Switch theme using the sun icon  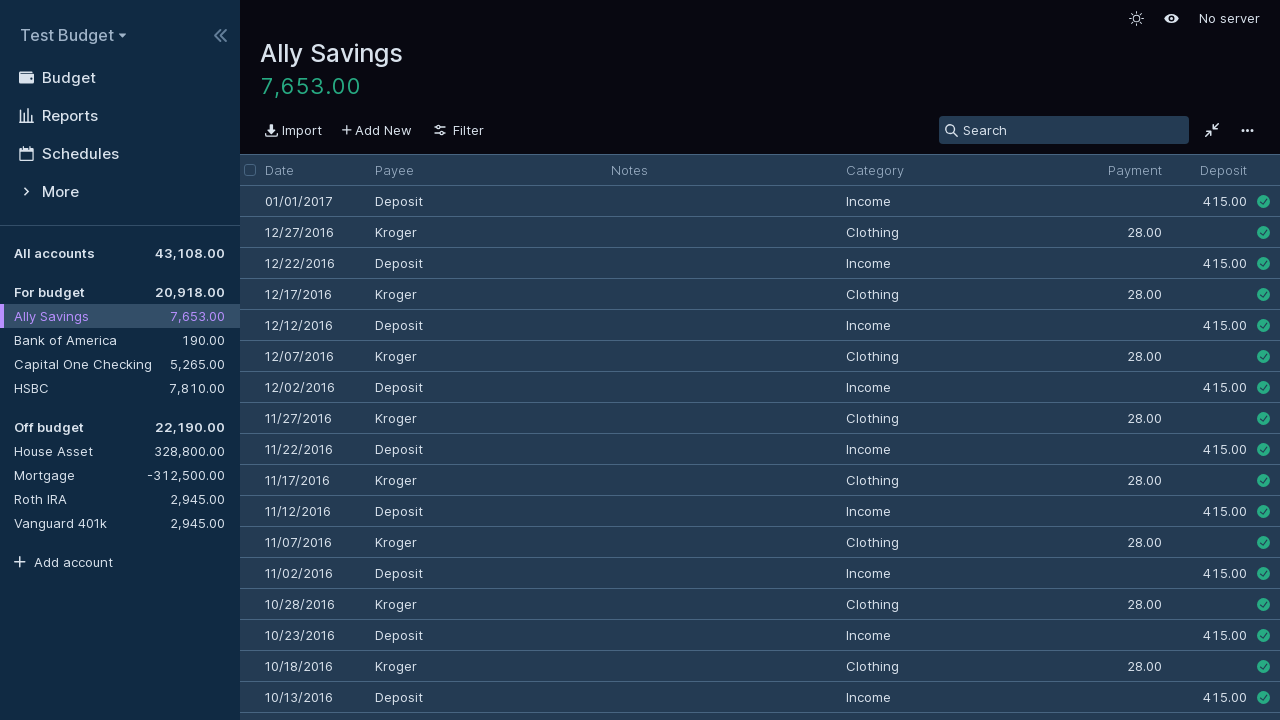pyautogui.click(x=1136, y=19)
